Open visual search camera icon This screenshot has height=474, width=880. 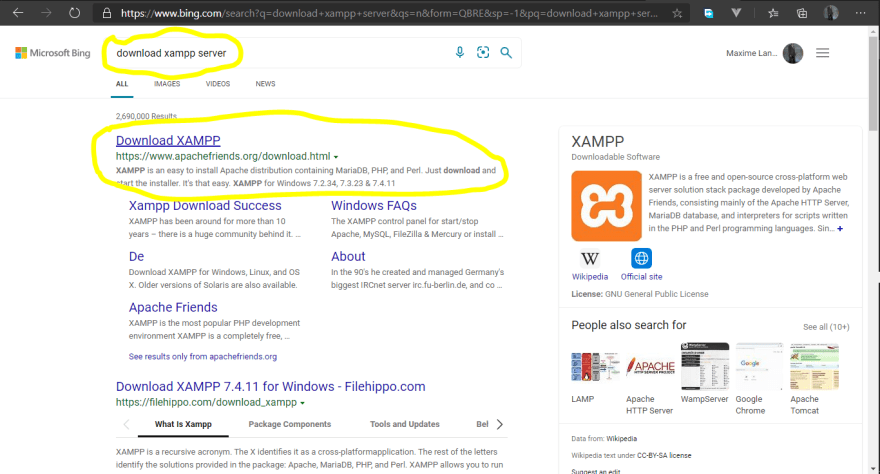(x=483, y=52)
